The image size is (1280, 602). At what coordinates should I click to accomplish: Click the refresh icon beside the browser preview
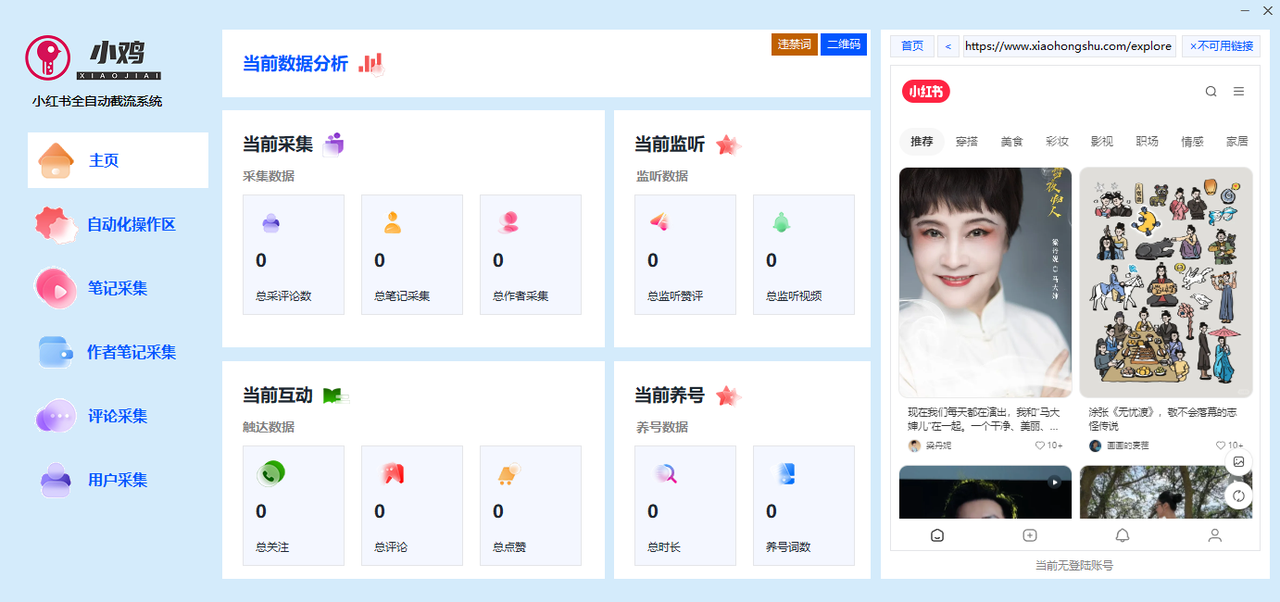[x=1238, y=495]
